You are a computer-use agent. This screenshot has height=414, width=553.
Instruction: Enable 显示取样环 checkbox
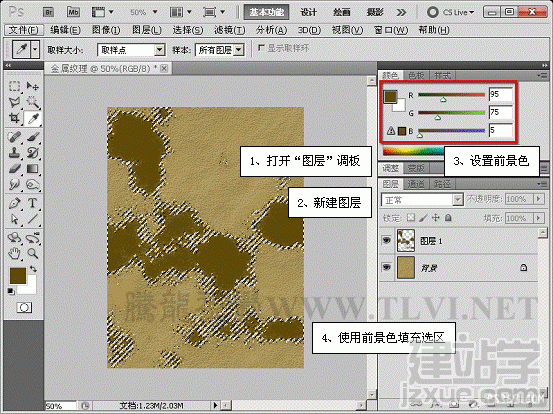click(x=261, y=48)
